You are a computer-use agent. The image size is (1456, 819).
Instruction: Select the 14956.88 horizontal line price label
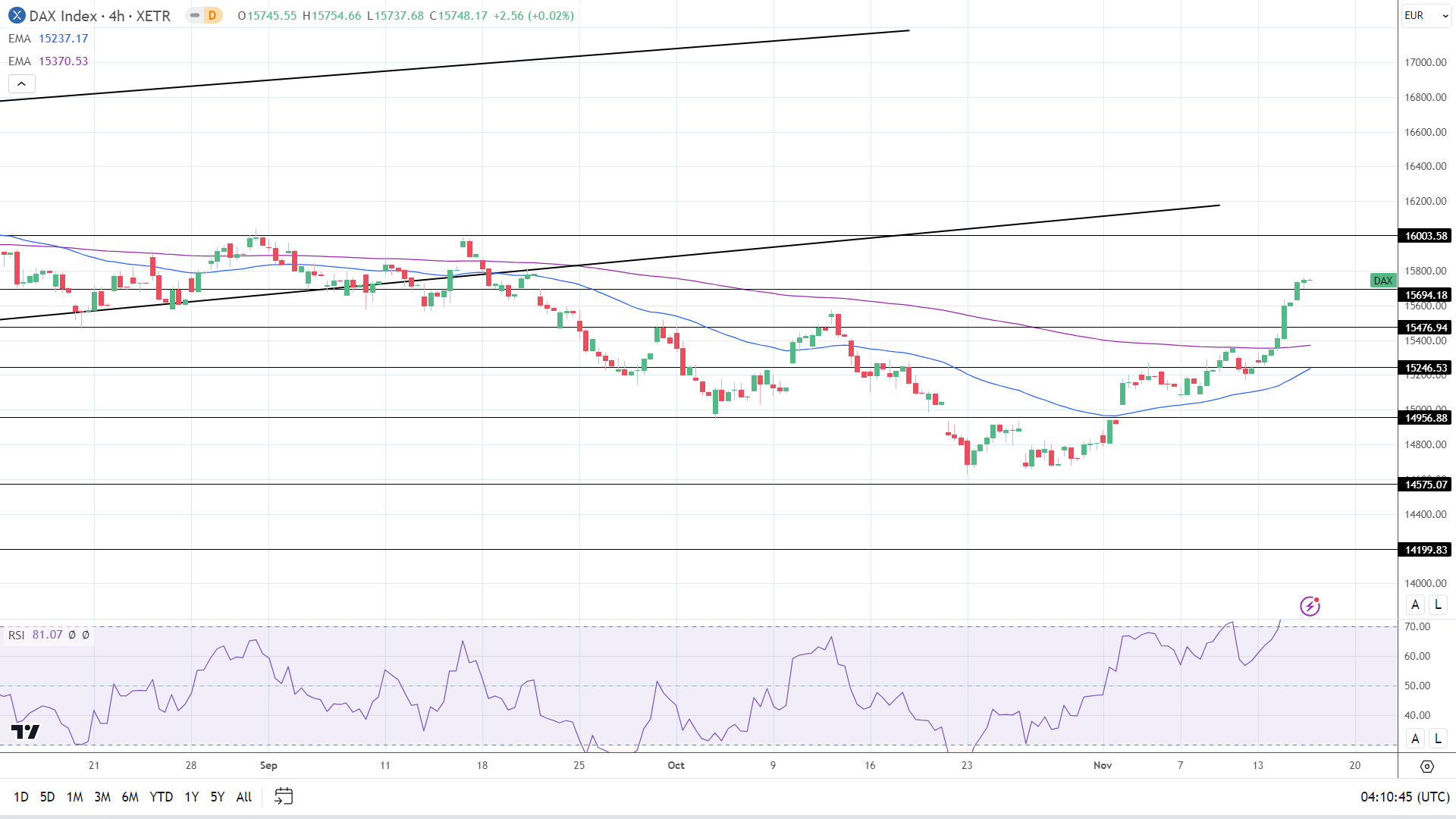1425,418
